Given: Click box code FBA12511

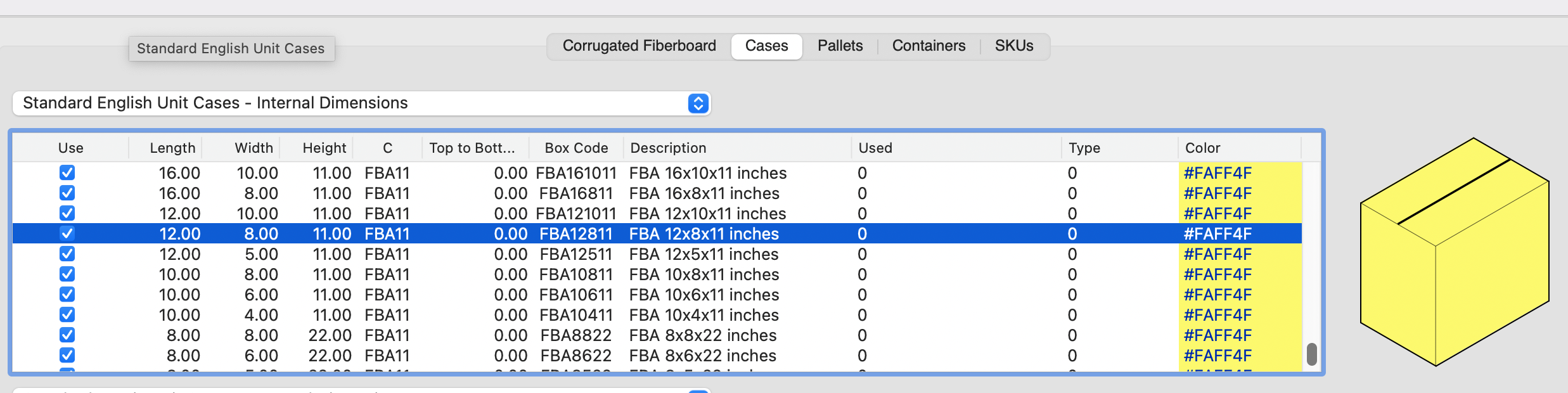Looking at the screenshot, I should click(x=576, y=254).
